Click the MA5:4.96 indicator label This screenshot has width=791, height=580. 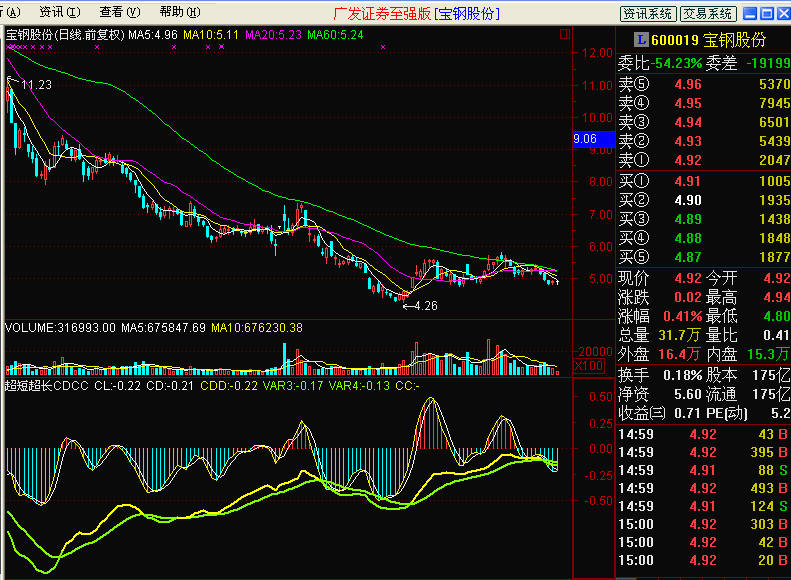click(x=153, y=35)
